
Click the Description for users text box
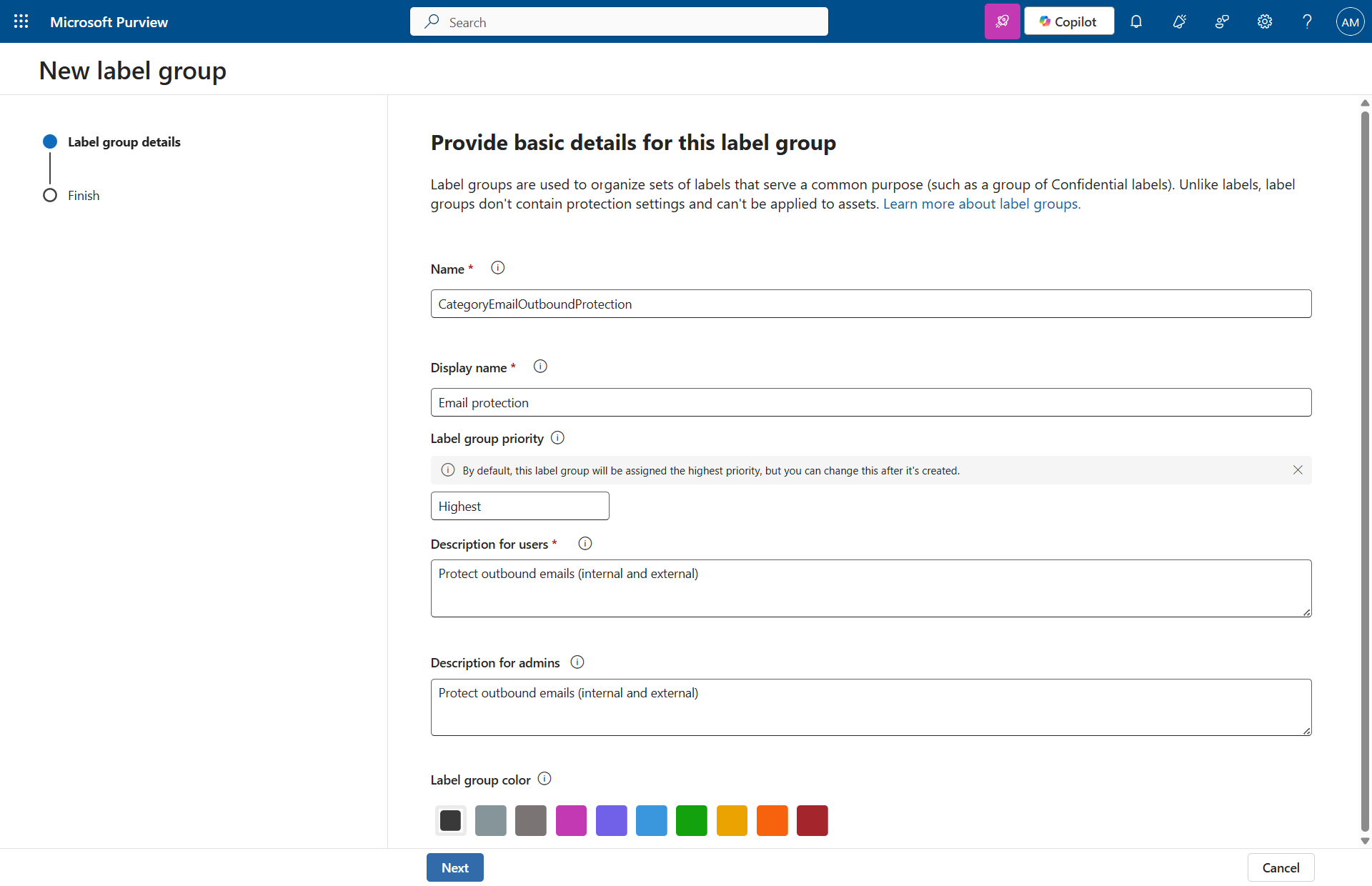[x=870, y=588]
